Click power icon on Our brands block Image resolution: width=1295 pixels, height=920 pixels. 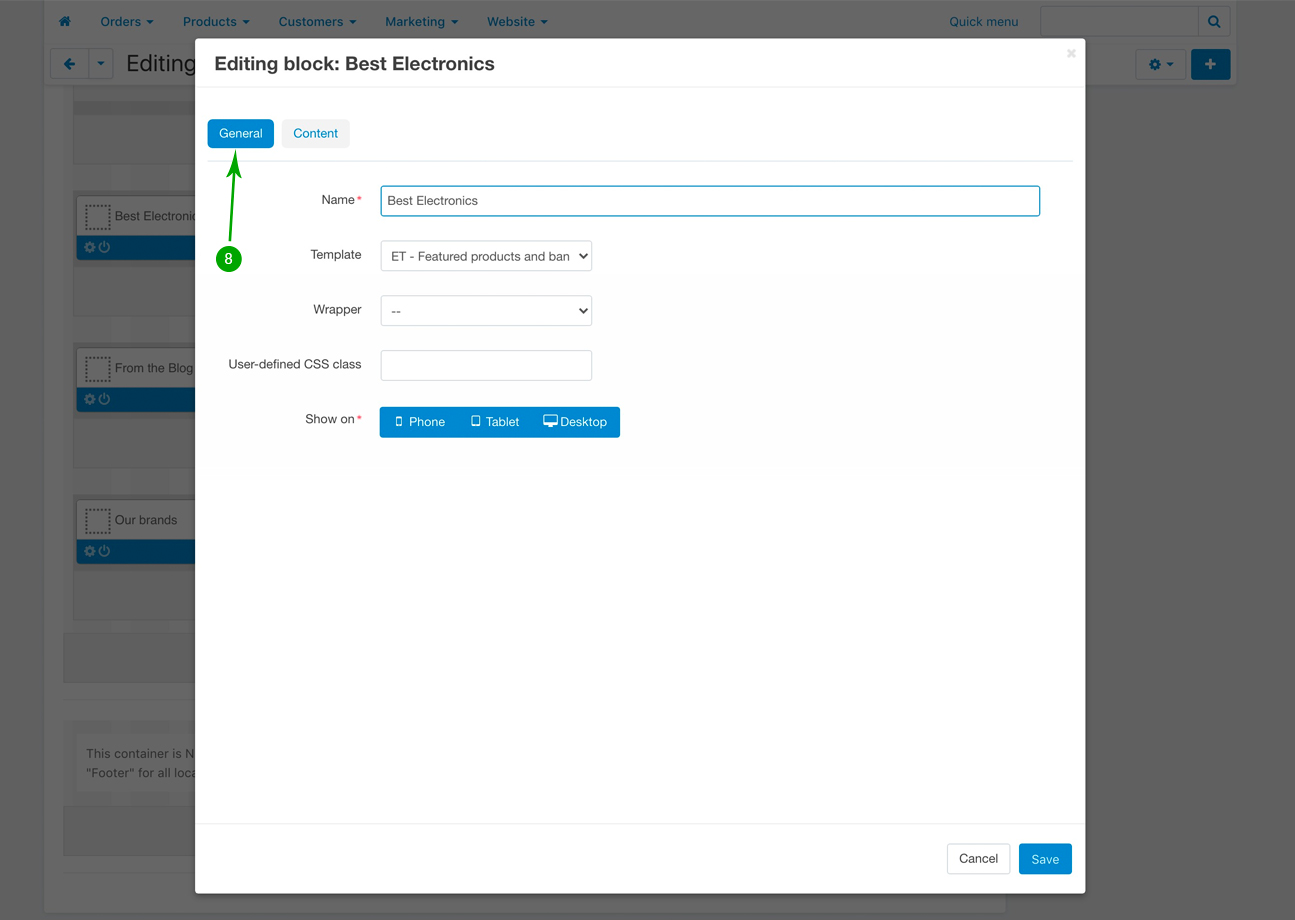pos(104,551)
